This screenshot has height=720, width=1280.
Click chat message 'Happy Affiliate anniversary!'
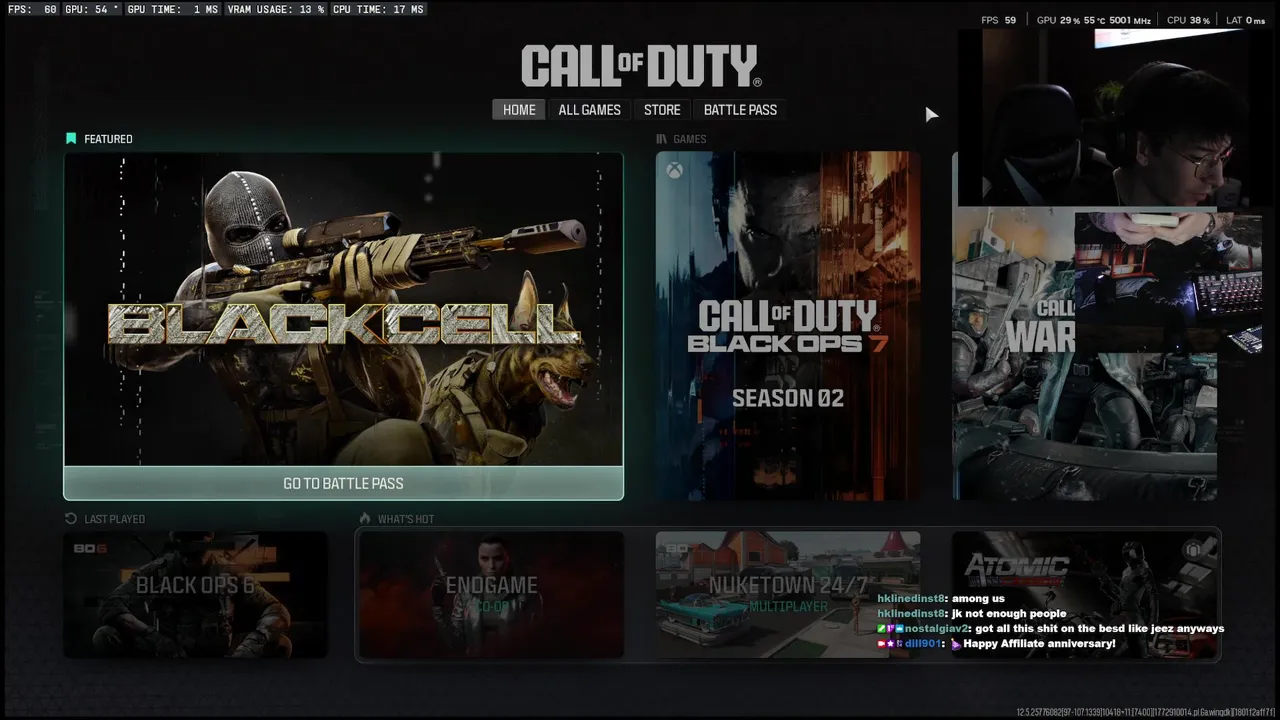1039,644
